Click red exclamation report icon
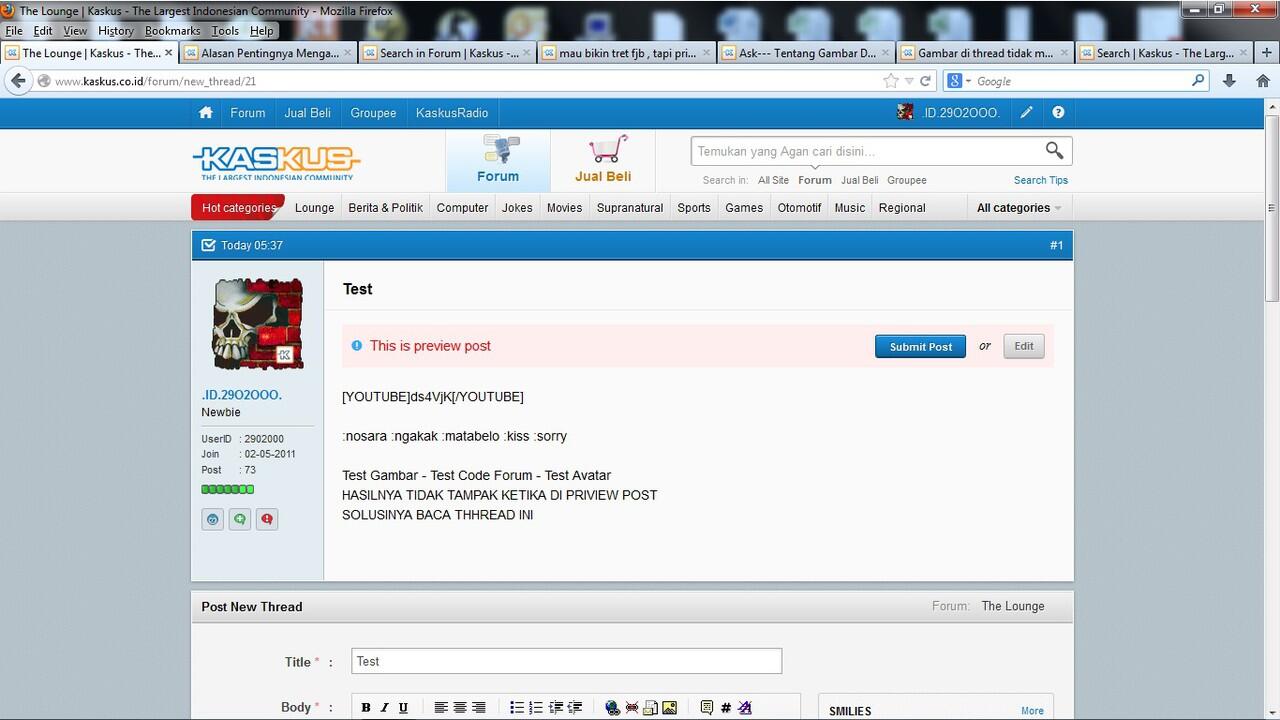This screenshot has width=1280, height=720. click(x=267, y=519)
